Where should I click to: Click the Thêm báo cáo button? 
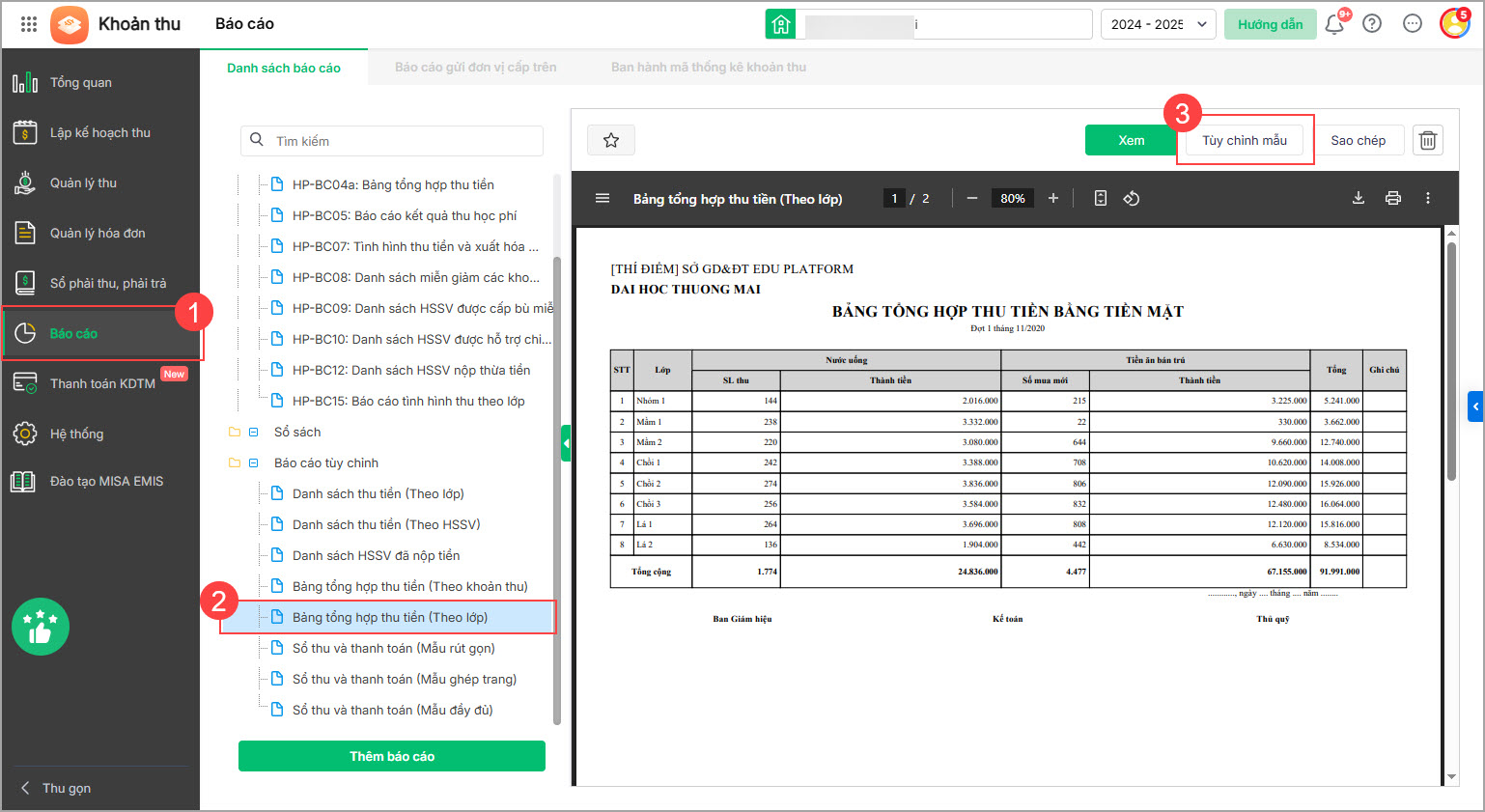pos(392,756)
